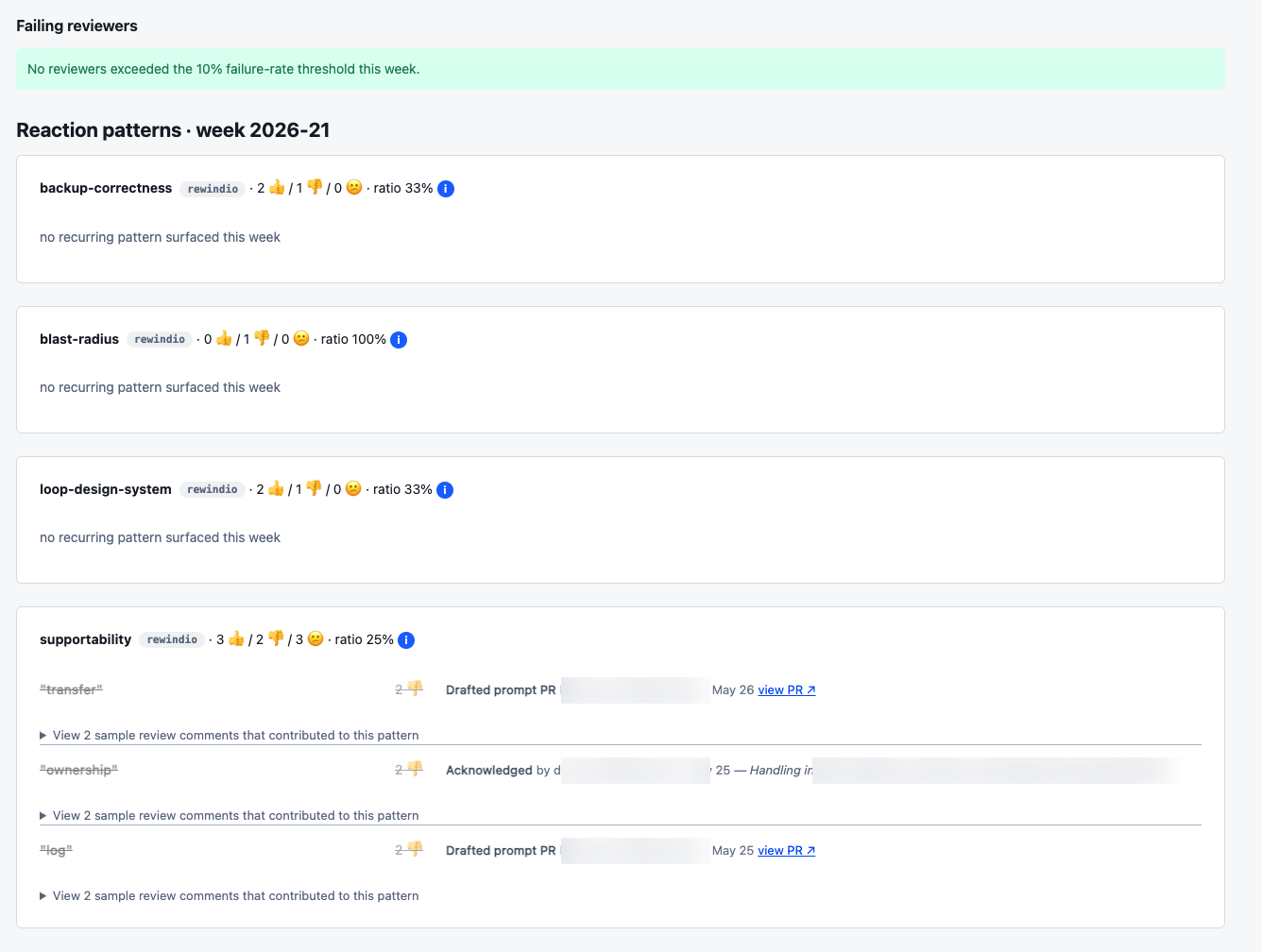
Task: Click no recurring pattern text under backup-correctness
Action: (x=160, y=237)
